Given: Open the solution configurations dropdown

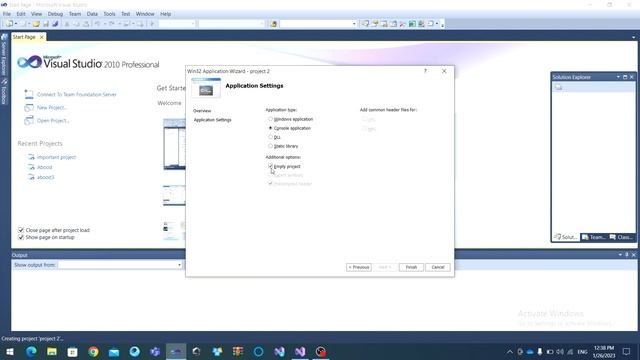Looking at the screenshot, I should point(193,24).
